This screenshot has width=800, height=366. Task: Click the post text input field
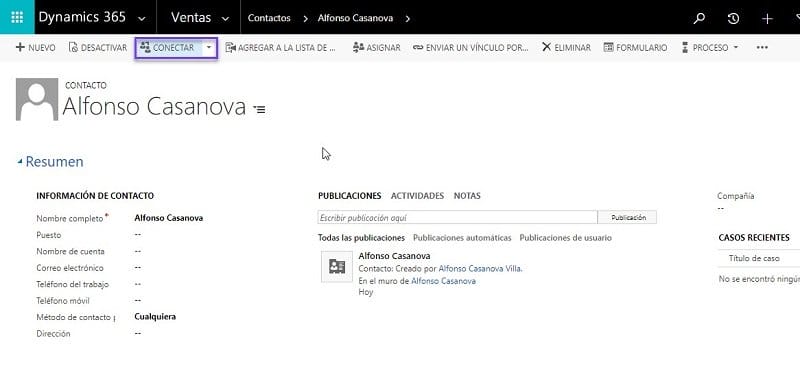tap(457, 217)
